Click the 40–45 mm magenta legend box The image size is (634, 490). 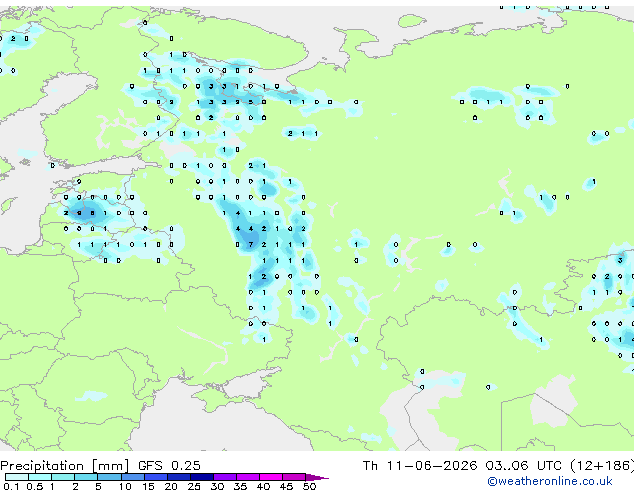click(271, 477)
